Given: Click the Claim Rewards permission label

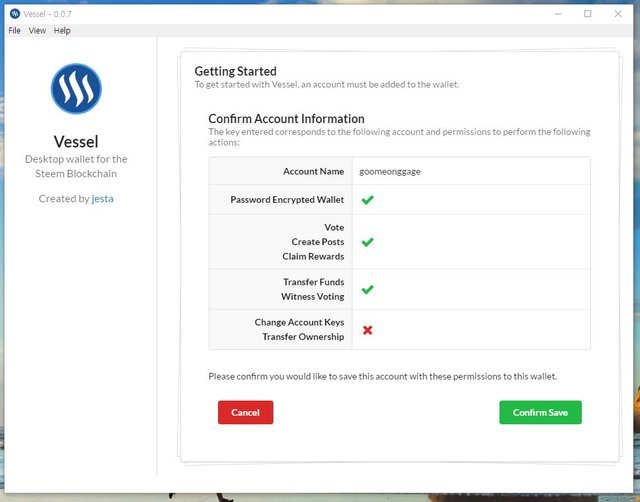Looking at the screenshot, I should [313, 256].
